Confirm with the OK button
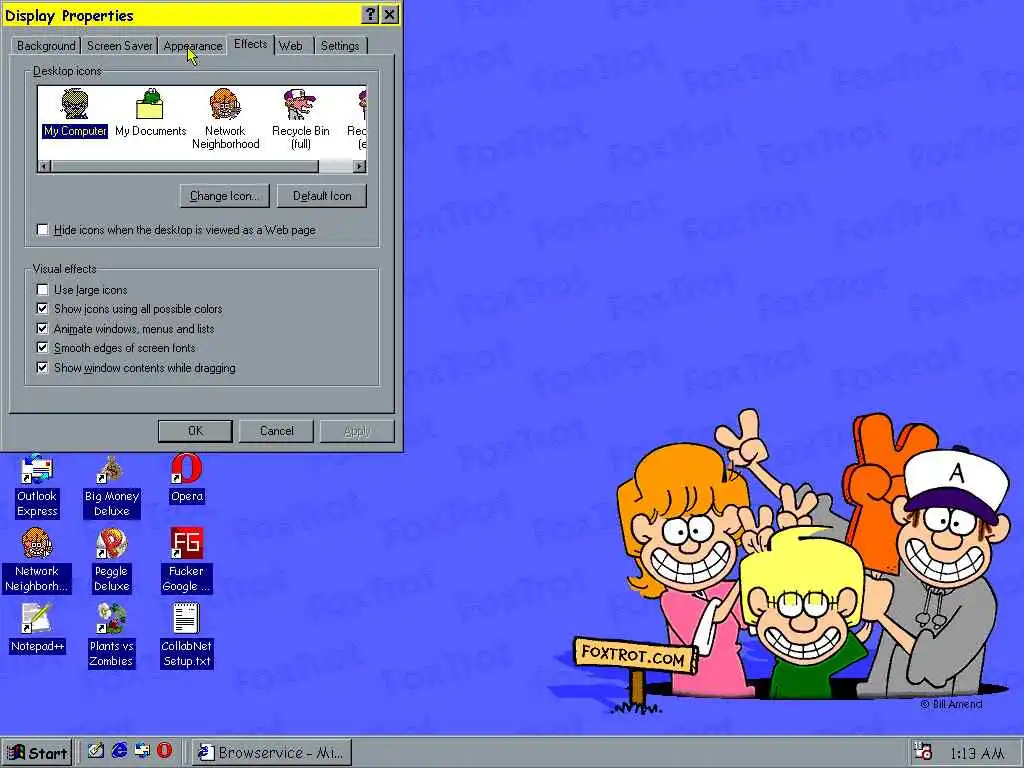1024x768 pixels. coord(195,431)
